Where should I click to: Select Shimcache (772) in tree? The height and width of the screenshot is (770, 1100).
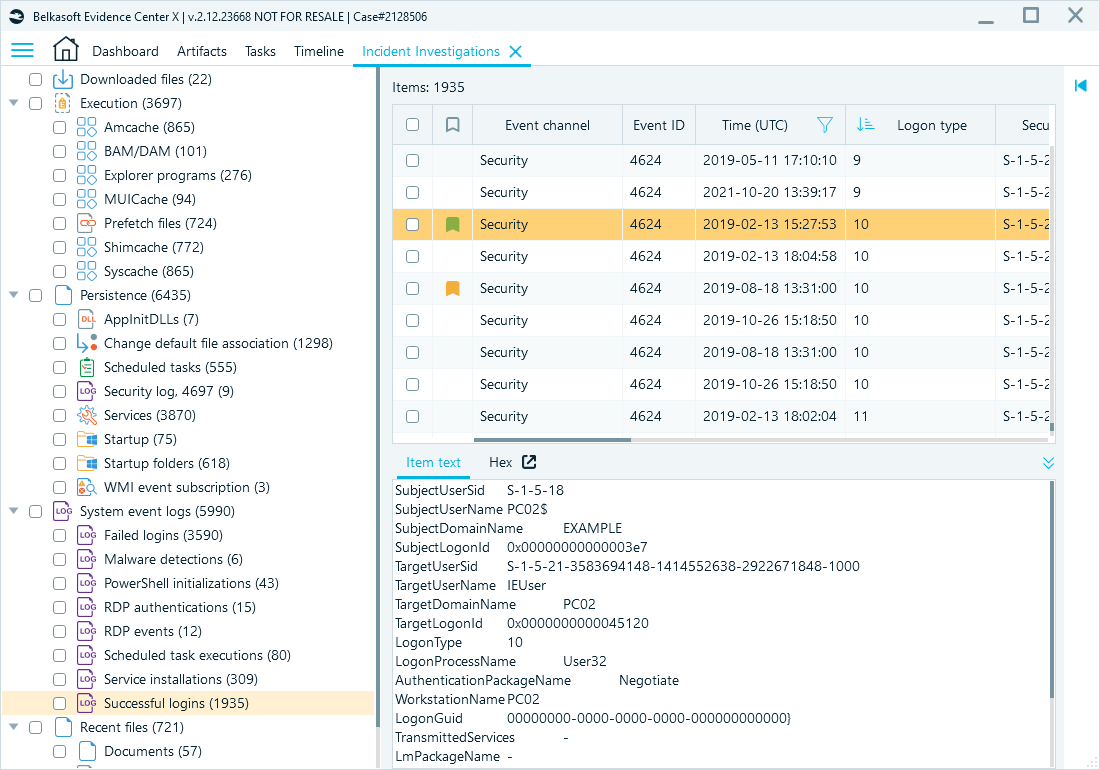click(x=154, y=248)
